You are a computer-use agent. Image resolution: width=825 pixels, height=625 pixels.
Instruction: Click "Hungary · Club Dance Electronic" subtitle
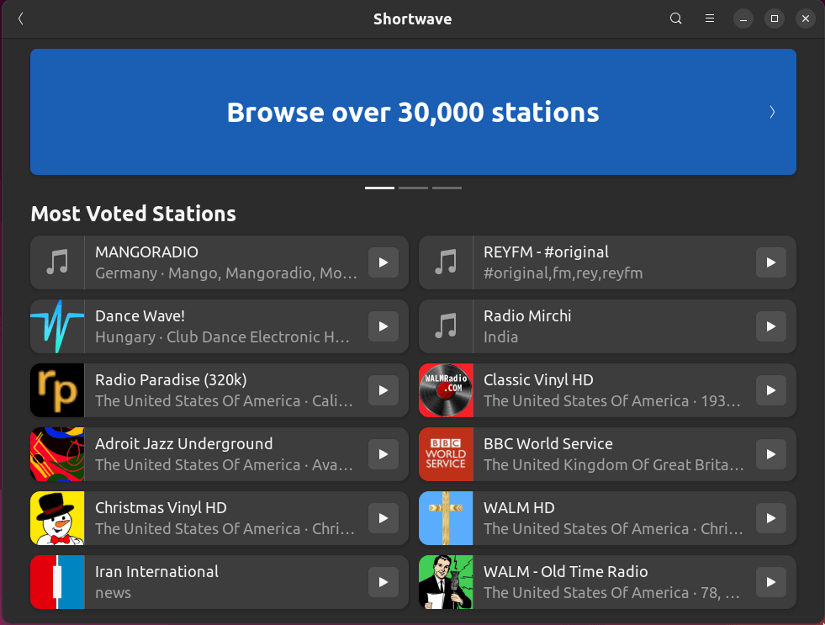coord(222,337)
